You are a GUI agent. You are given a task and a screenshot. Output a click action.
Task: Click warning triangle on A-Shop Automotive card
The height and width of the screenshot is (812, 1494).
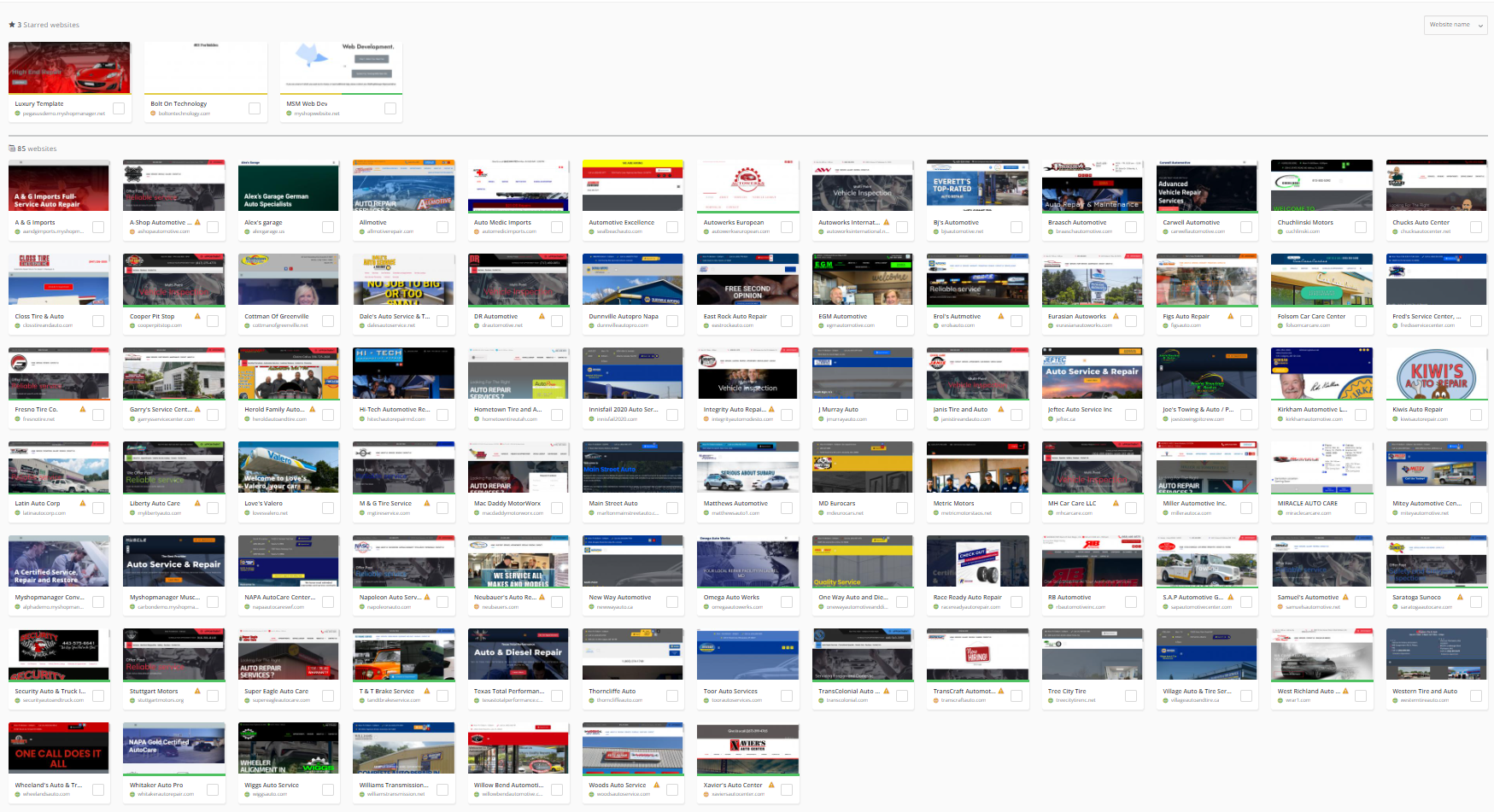pos(198,222)
